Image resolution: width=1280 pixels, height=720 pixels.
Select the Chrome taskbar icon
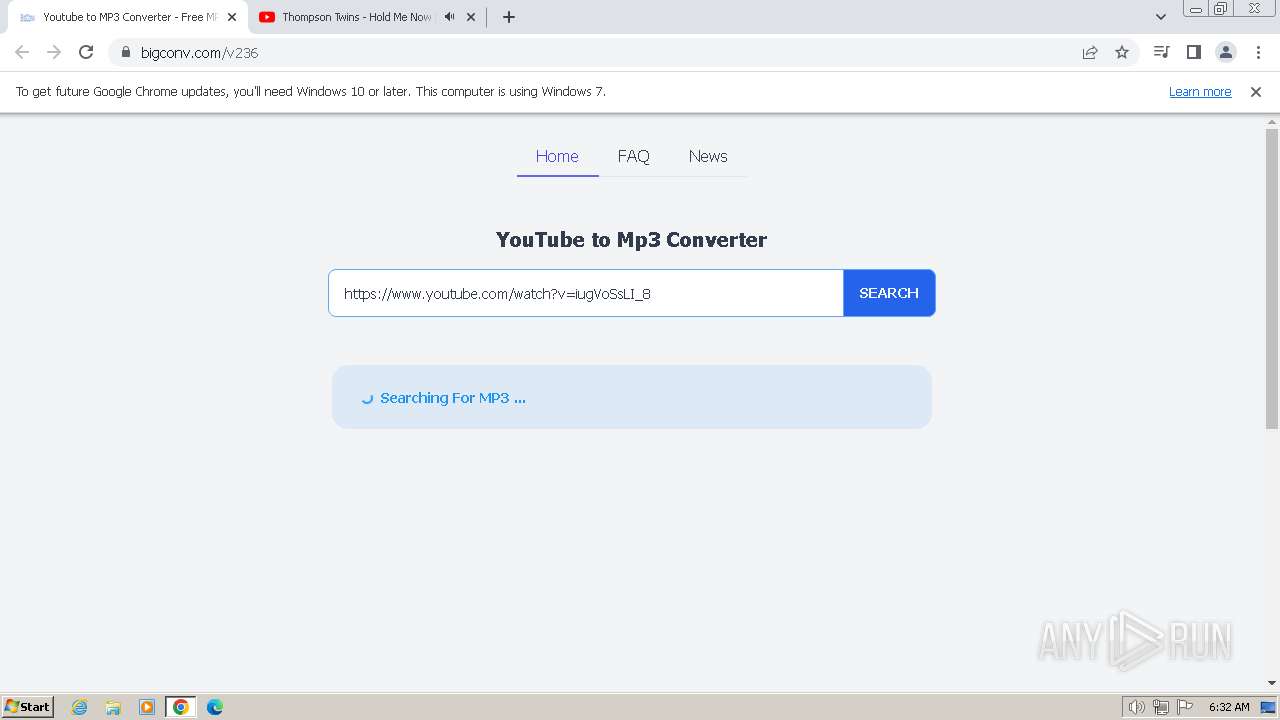pyautogui.click(x=181, y=707)
